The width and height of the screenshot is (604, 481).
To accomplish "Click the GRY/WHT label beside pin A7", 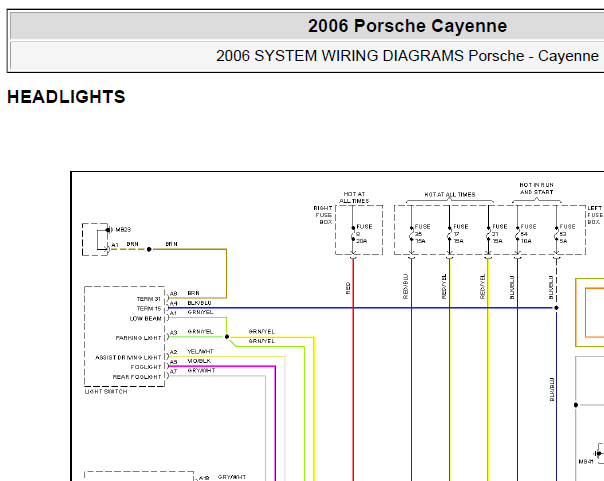I will [201, 370].
